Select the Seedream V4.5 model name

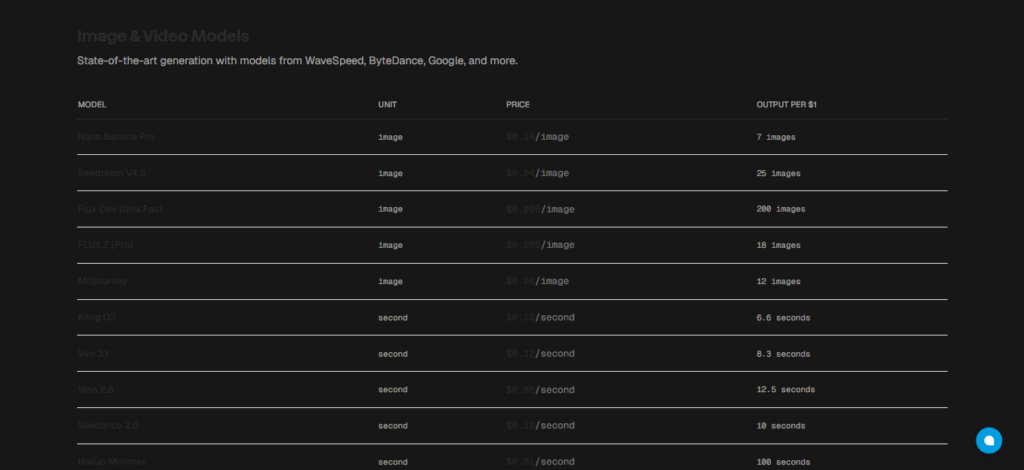coord(112,173)
